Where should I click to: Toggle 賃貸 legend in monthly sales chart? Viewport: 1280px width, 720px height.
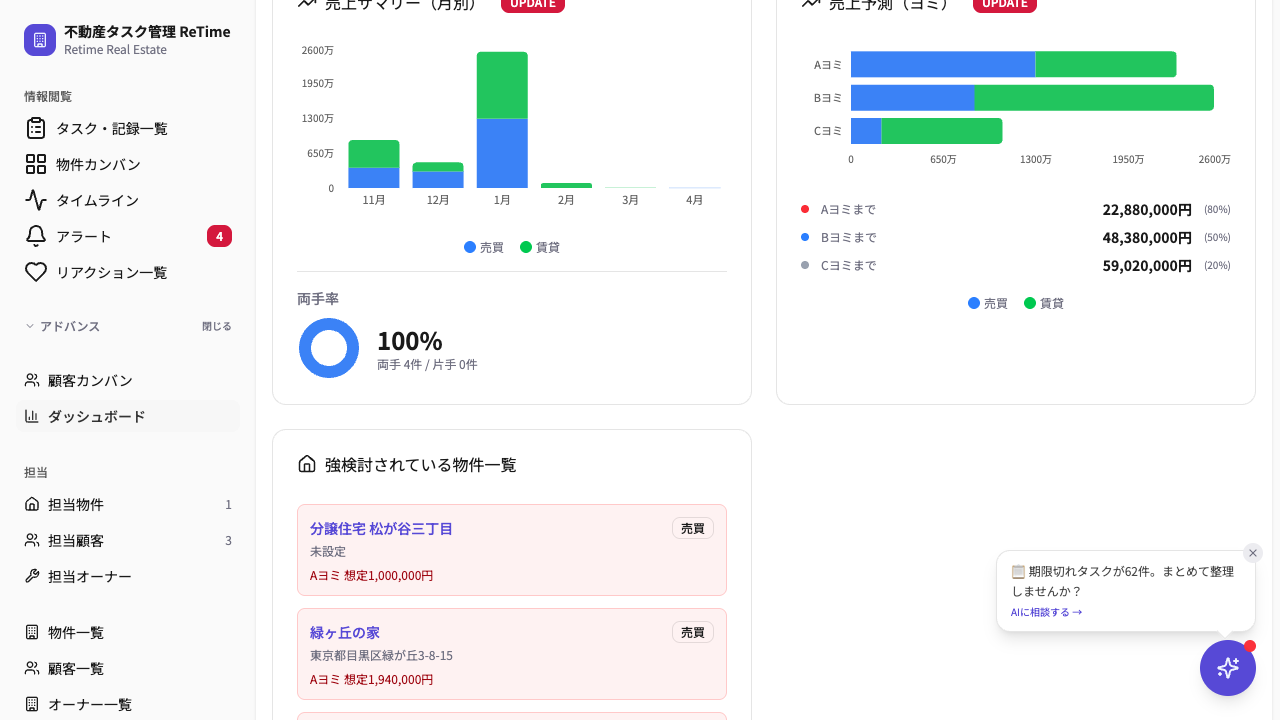click(x=540, y=247)
